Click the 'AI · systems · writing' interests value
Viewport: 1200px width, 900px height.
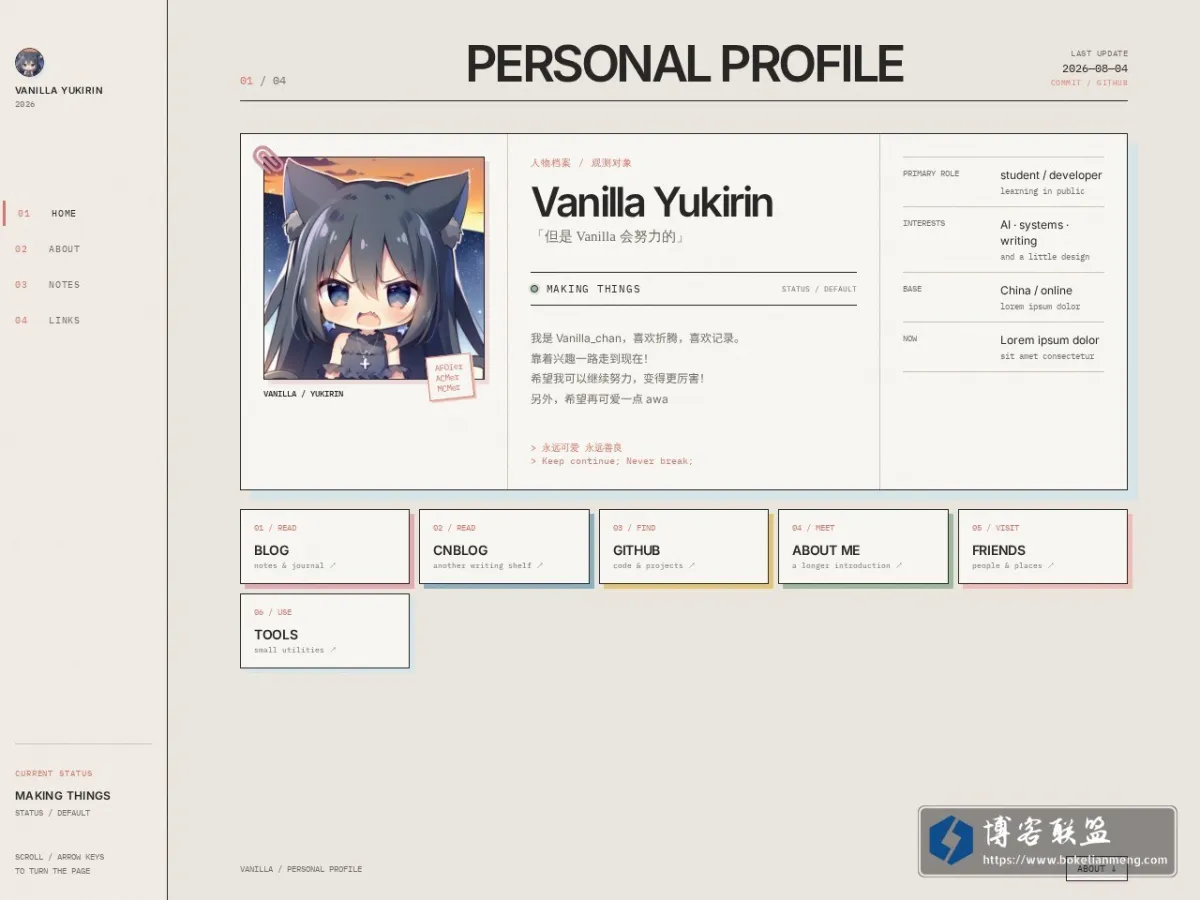(1035, 233)
